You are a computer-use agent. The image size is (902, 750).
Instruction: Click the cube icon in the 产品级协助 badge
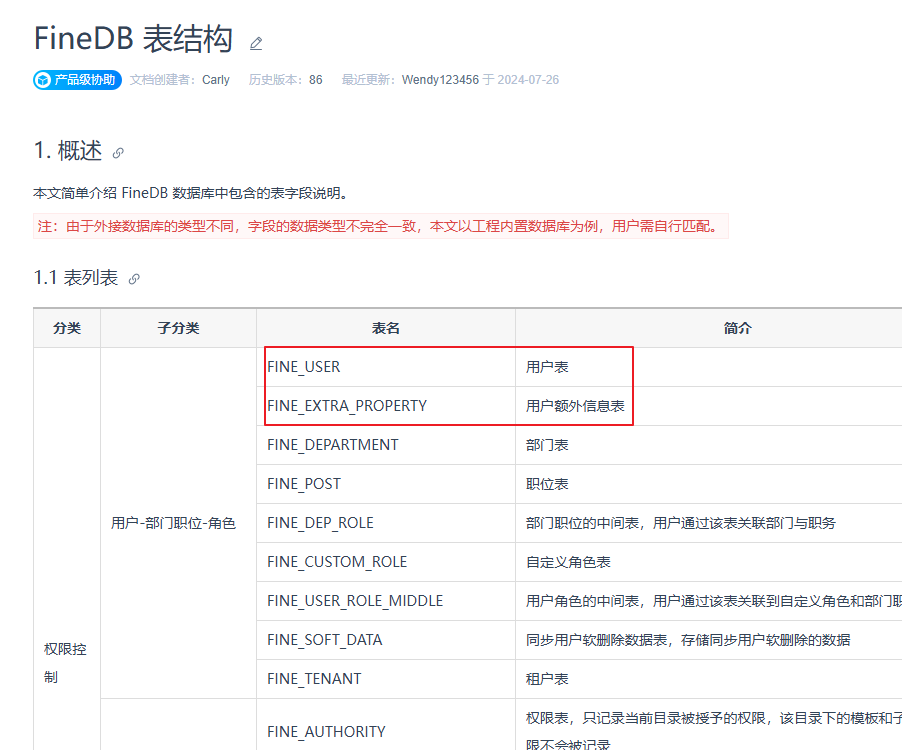coord(43,80)
